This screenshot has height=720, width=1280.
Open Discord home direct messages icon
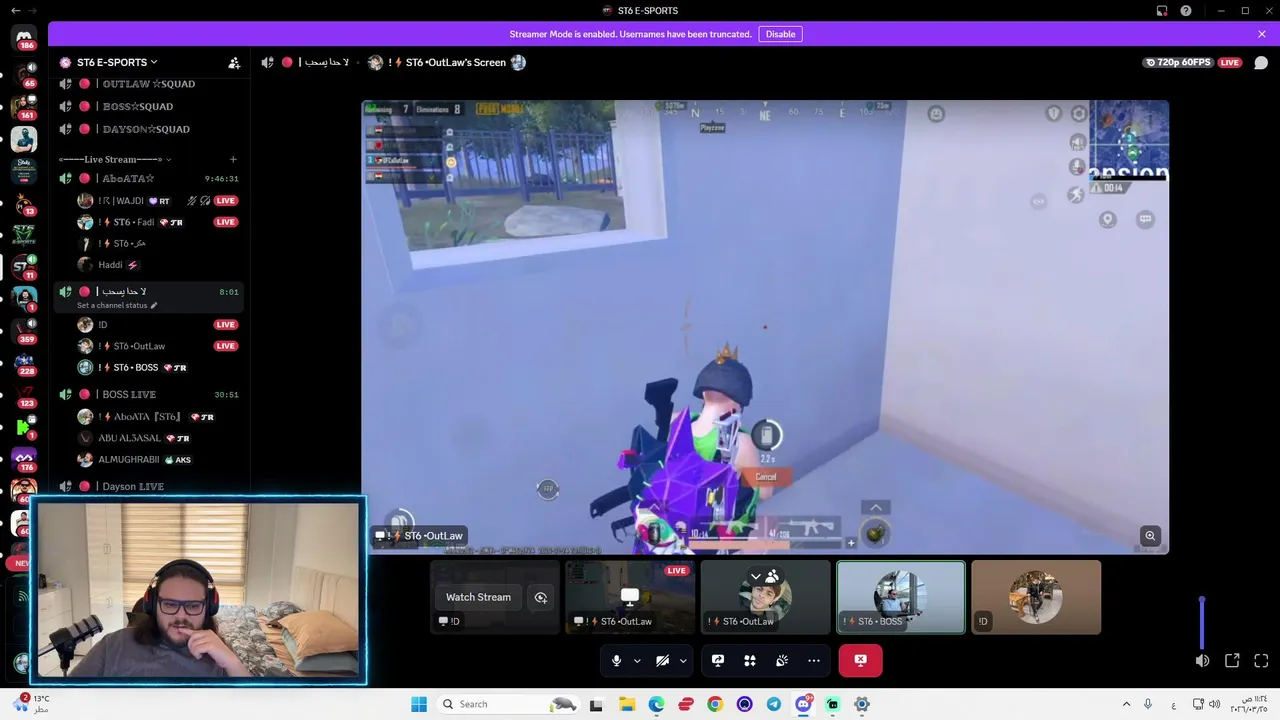(x=24, y=38)
